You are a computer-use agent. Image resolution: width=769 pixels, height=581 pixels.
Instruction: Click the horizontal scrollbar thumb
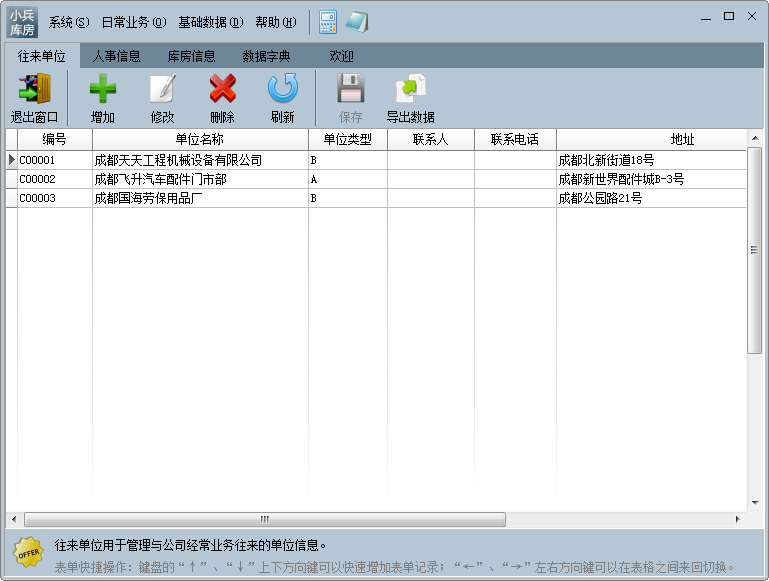click(x=265, y=519)
